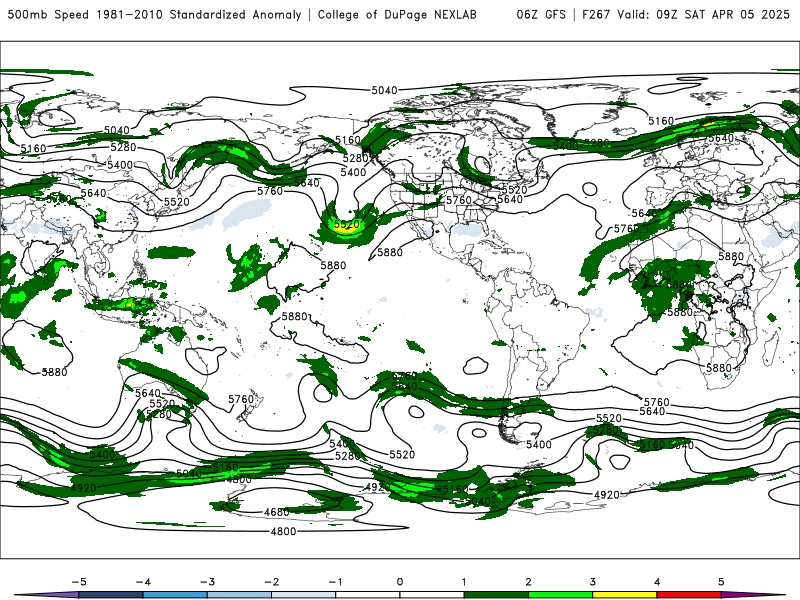Click the yellow 3 to 4 colorbar segment
This screenshot has width=800, height=600.
624,595
